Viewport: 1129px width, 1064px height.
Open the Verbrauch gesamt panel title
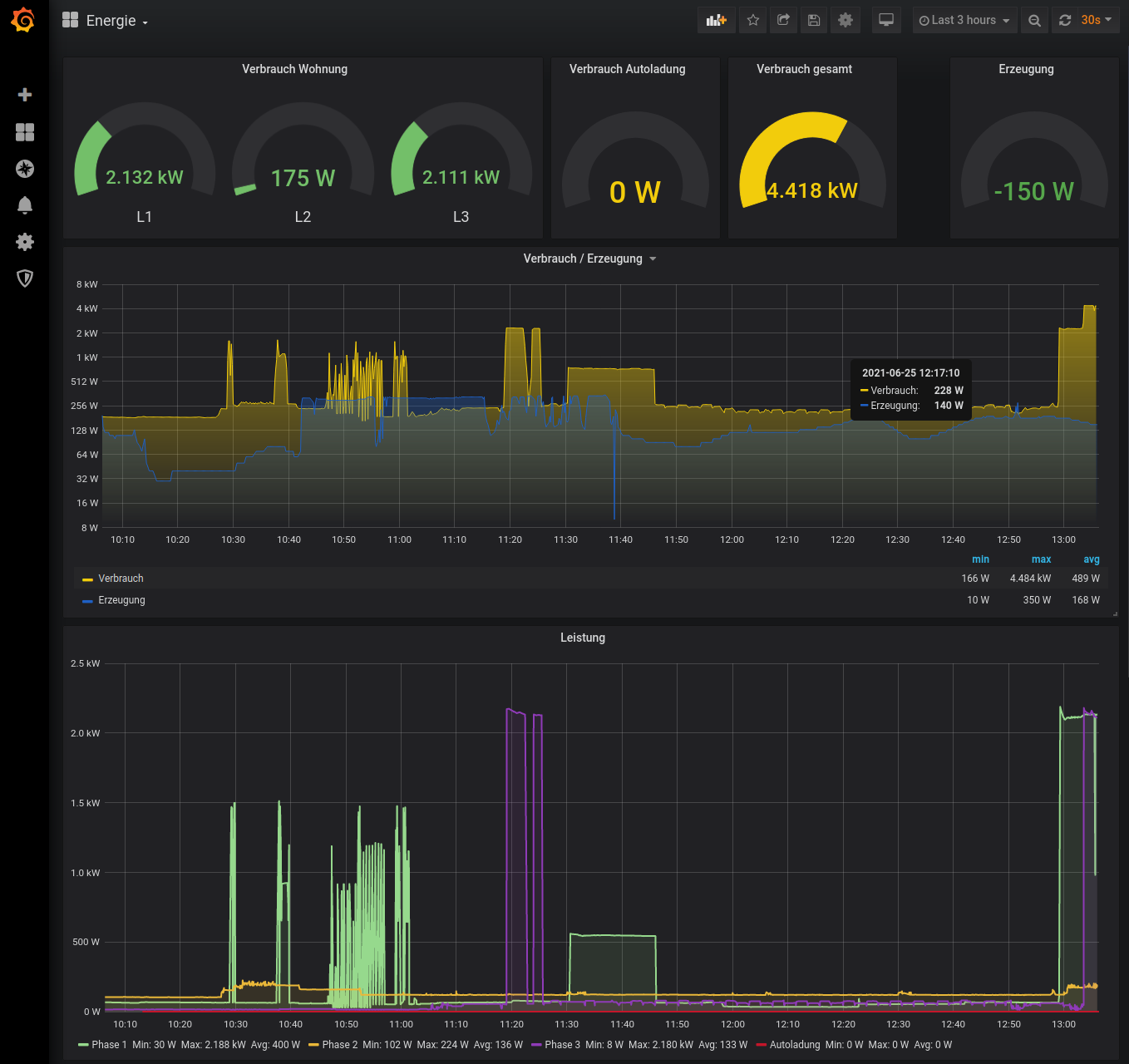pyautogui.click(x=804, y=69)
